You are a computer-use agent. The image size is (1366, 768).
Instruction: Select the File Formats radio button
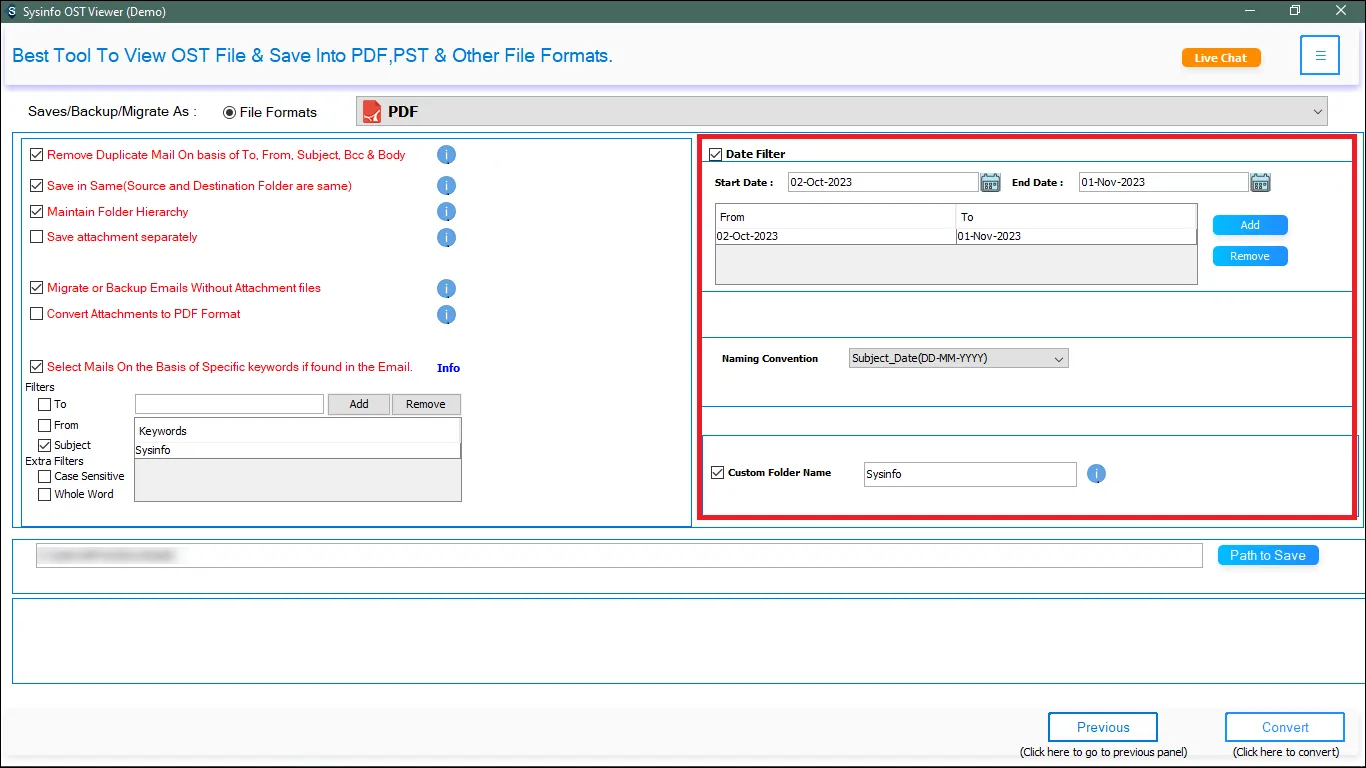point(230,112)
